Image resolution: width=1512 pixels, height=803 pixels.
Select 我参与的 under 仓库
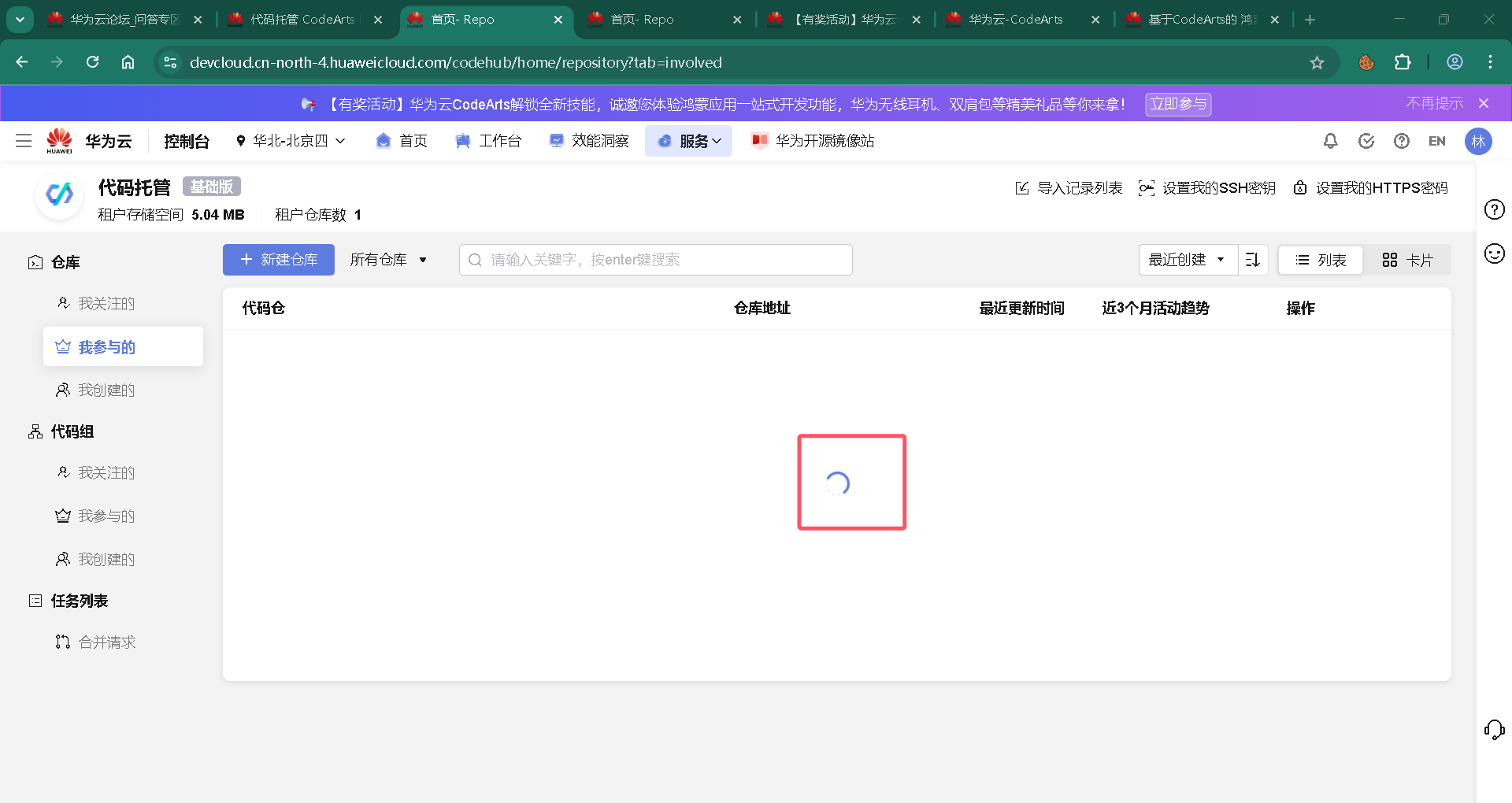(x=123, y=346)
